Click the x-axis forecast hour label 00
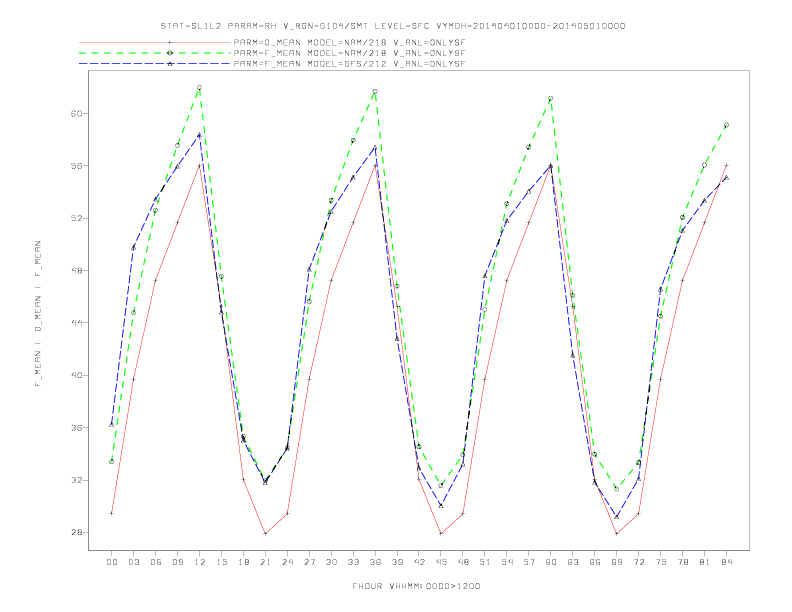 point(112,562)
